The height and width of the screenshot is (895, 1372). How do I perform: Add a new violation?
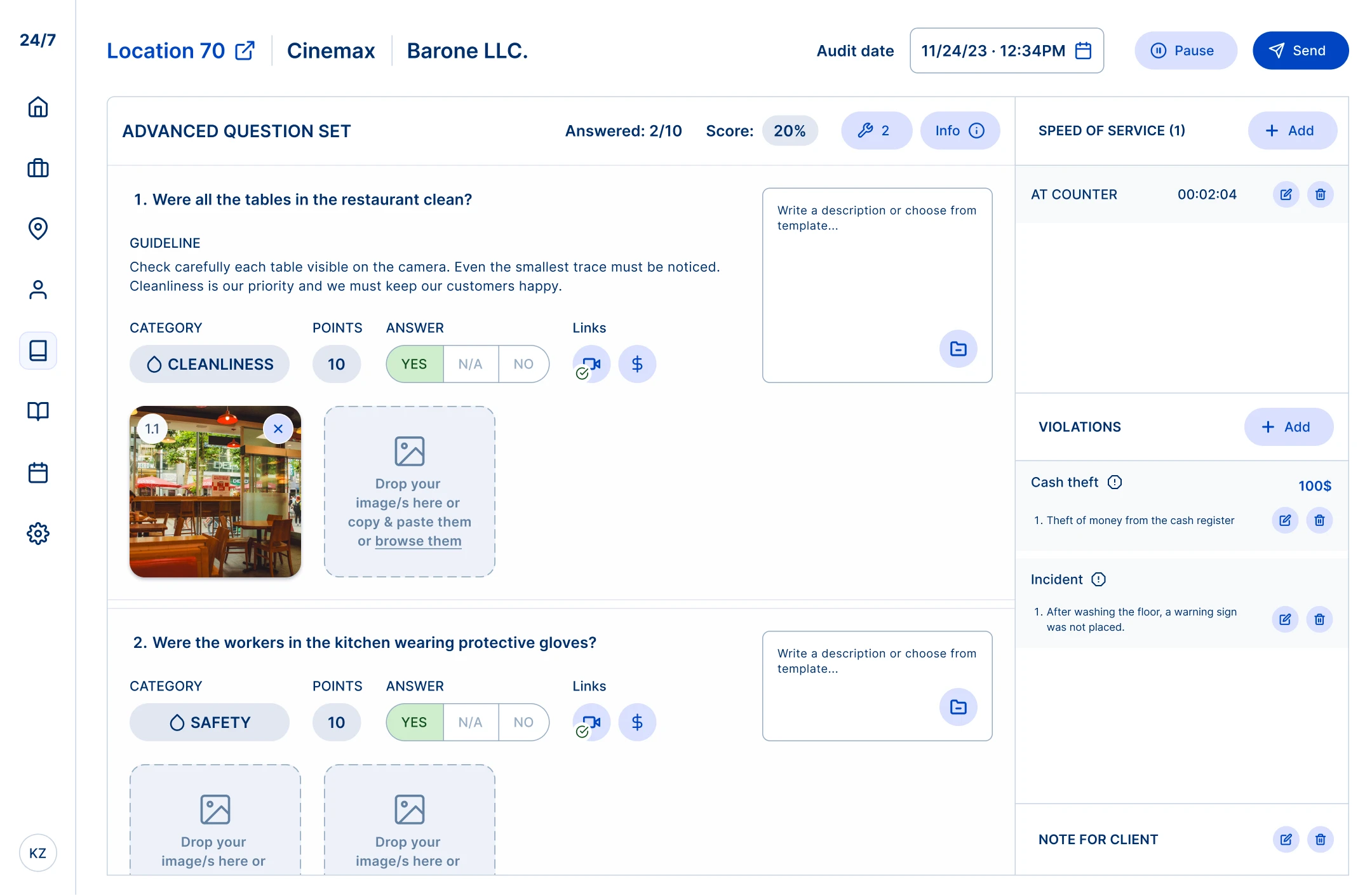tap(1288, 427)
